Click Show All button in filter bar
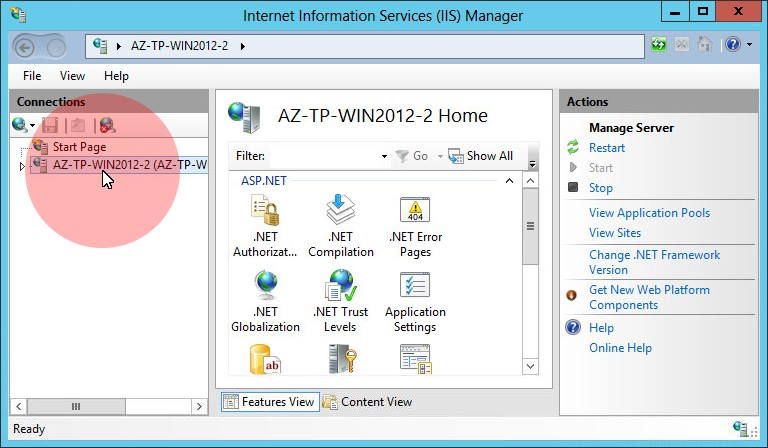This screenshot has height=448, width=768. point(481,156)
